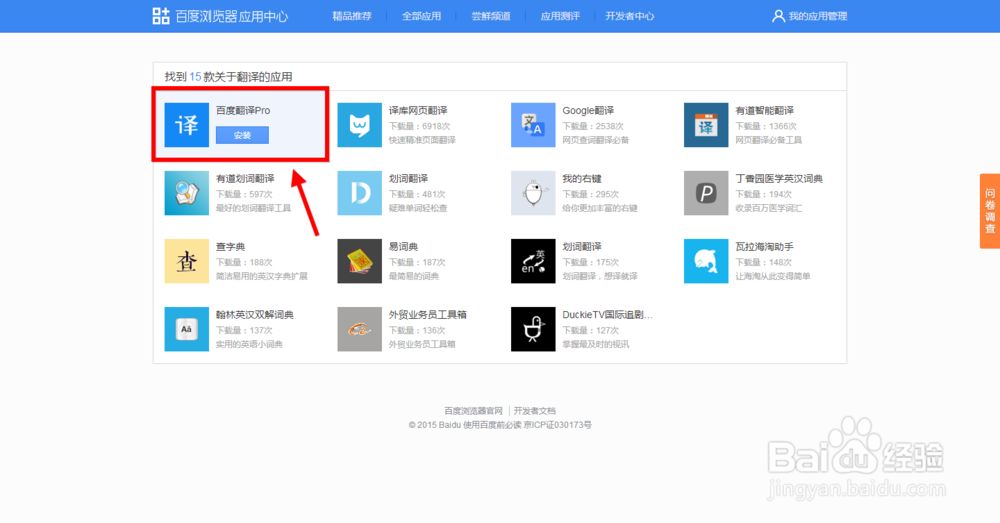The image size is (1000, 523).
Task: Open the 外贸业务员工具箱 app icon
Action: (x=360, y=329)
